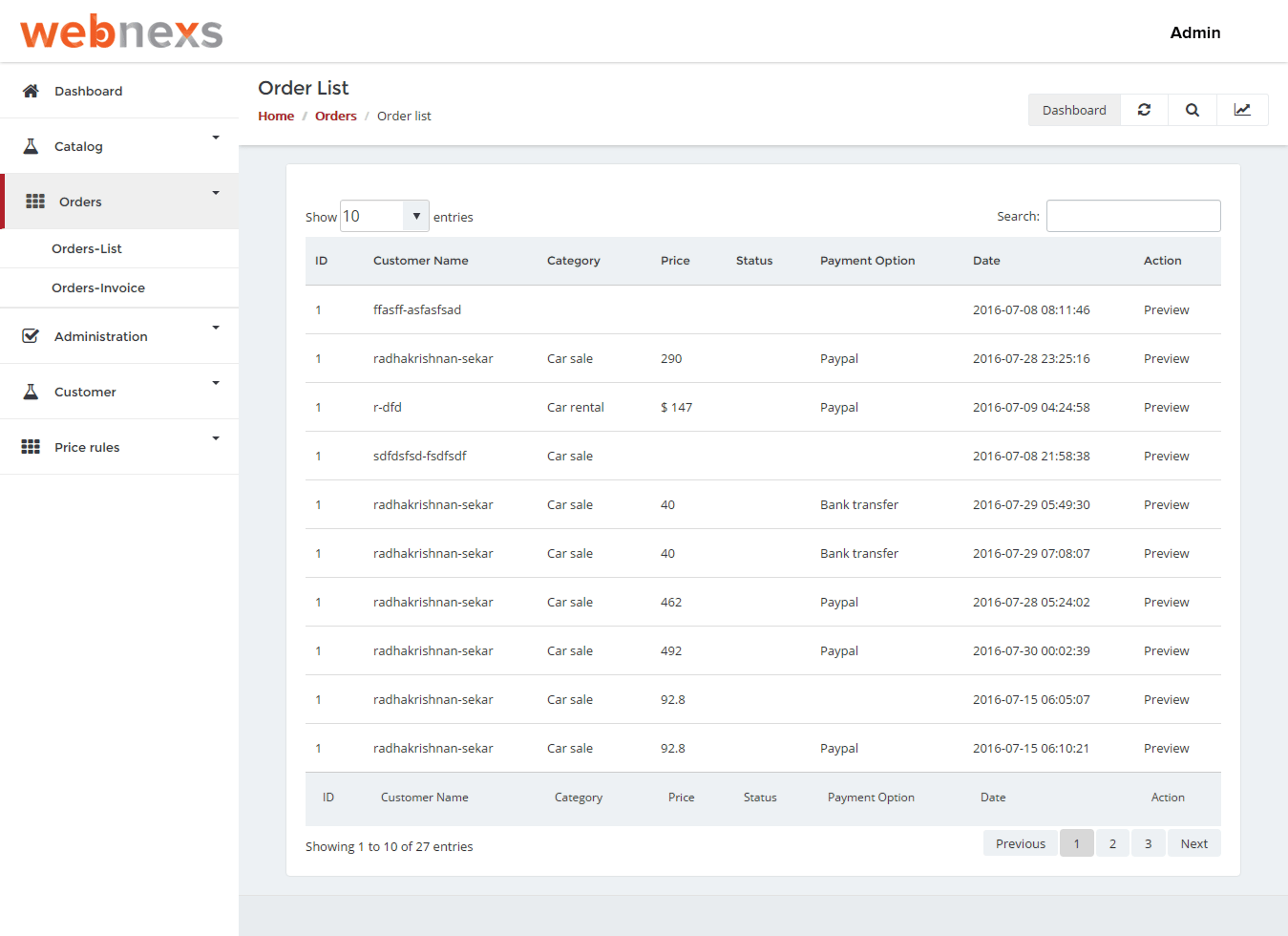Preview the order dated 2016-07-15 06:10:21
1288x936 pixels.
(1167, 748)
